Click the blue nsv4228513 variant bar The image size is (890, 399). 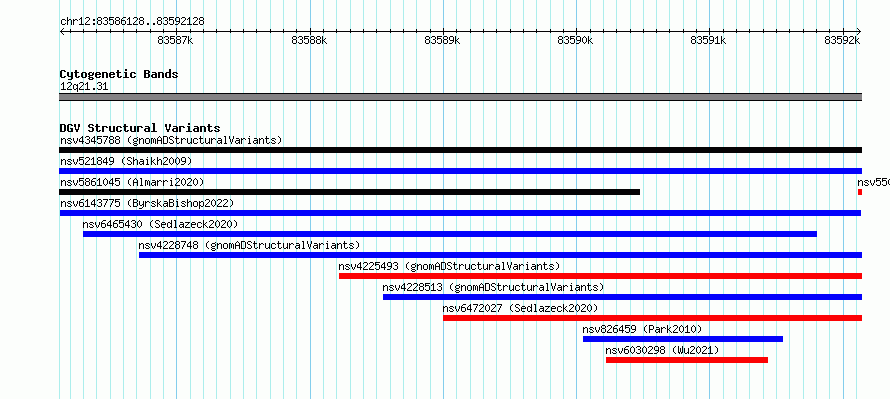point(623,297)
